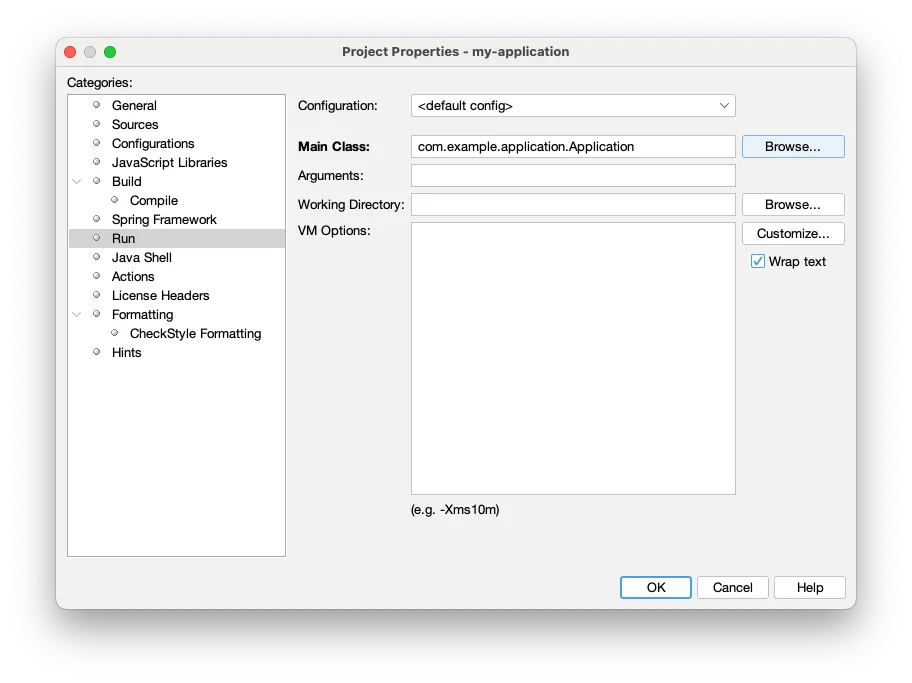Screen dimensions: 912x683
Task: Select the Compile subcategory under Build
Action: tap(151, 200)
